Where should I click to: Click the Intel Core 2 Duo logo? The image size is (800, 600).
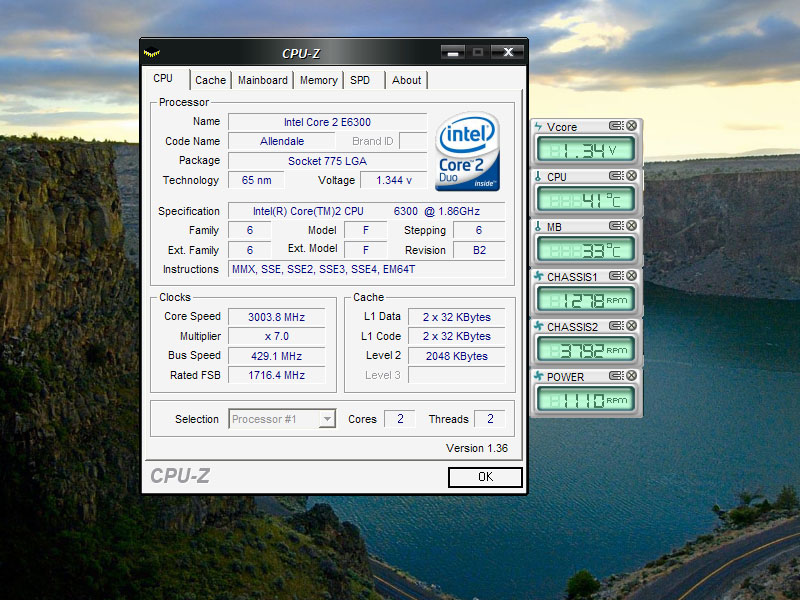pos(467,152)
